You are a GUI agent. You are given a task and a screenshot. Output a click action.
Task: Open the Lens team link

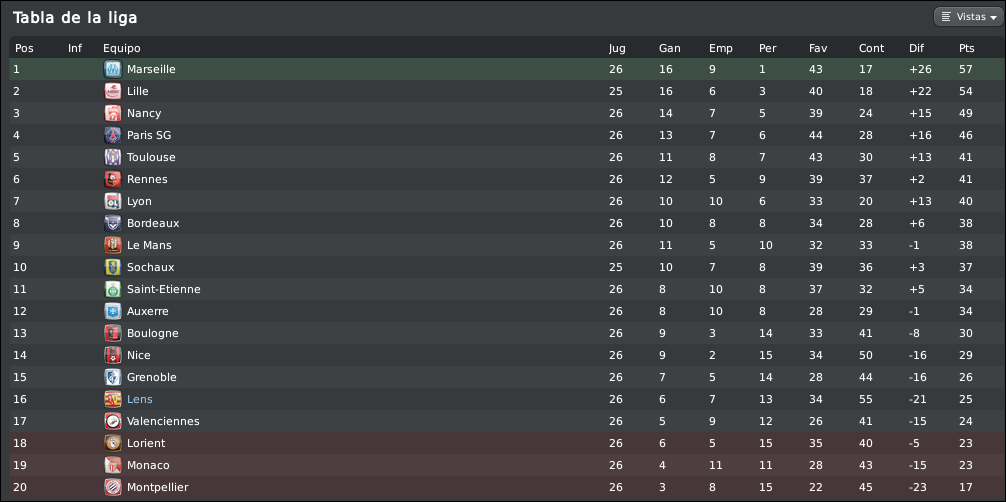140,399
